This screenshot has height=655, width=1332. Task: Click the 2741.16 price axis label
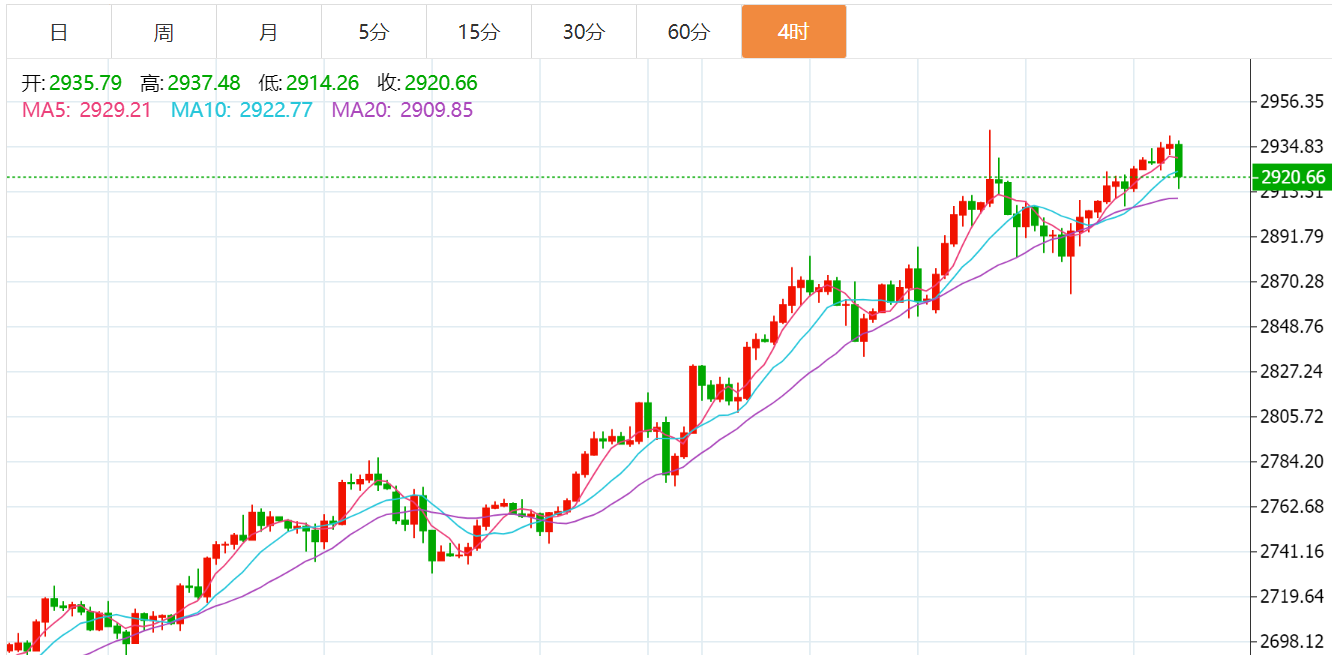coord(1293,552)
